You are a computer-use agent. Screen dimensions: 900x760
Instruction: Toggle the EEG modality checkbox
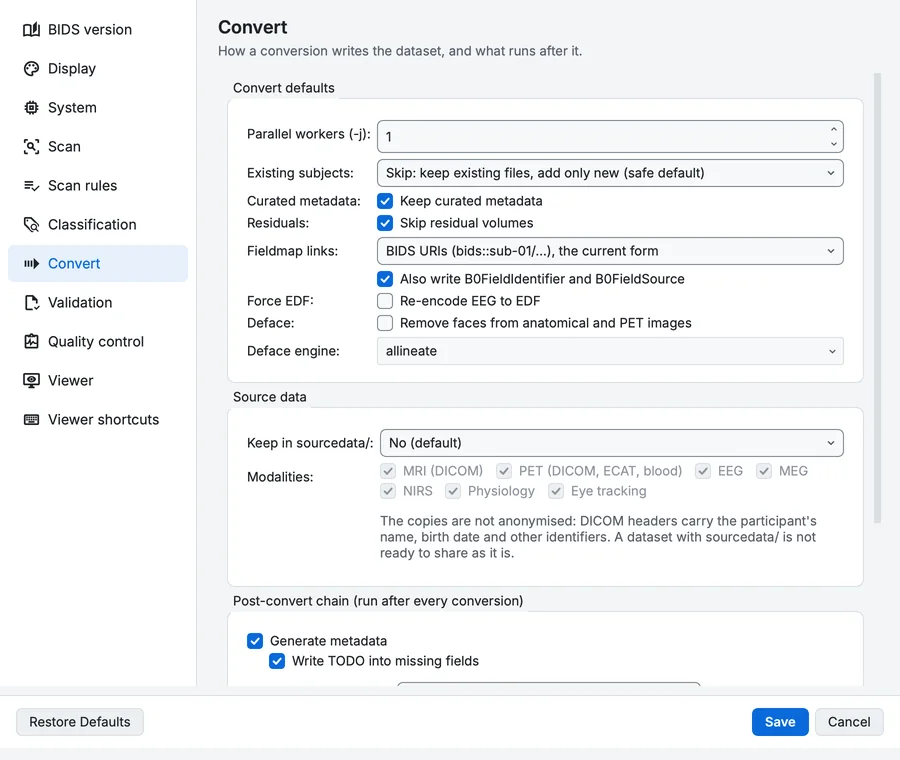(703, 471)
